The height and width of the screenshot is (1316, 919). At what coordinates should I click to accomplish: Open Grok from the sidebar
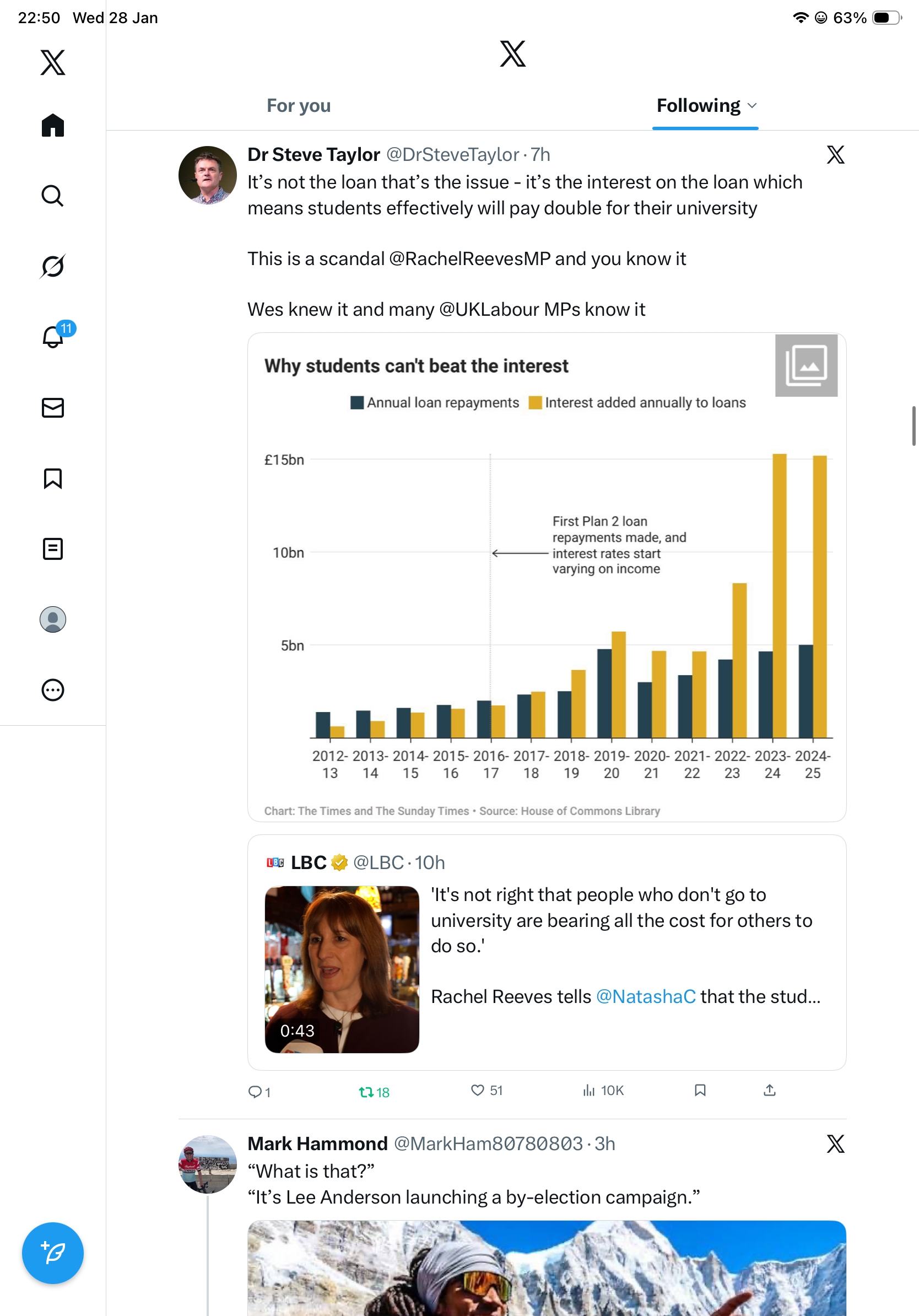pos(53,266)
